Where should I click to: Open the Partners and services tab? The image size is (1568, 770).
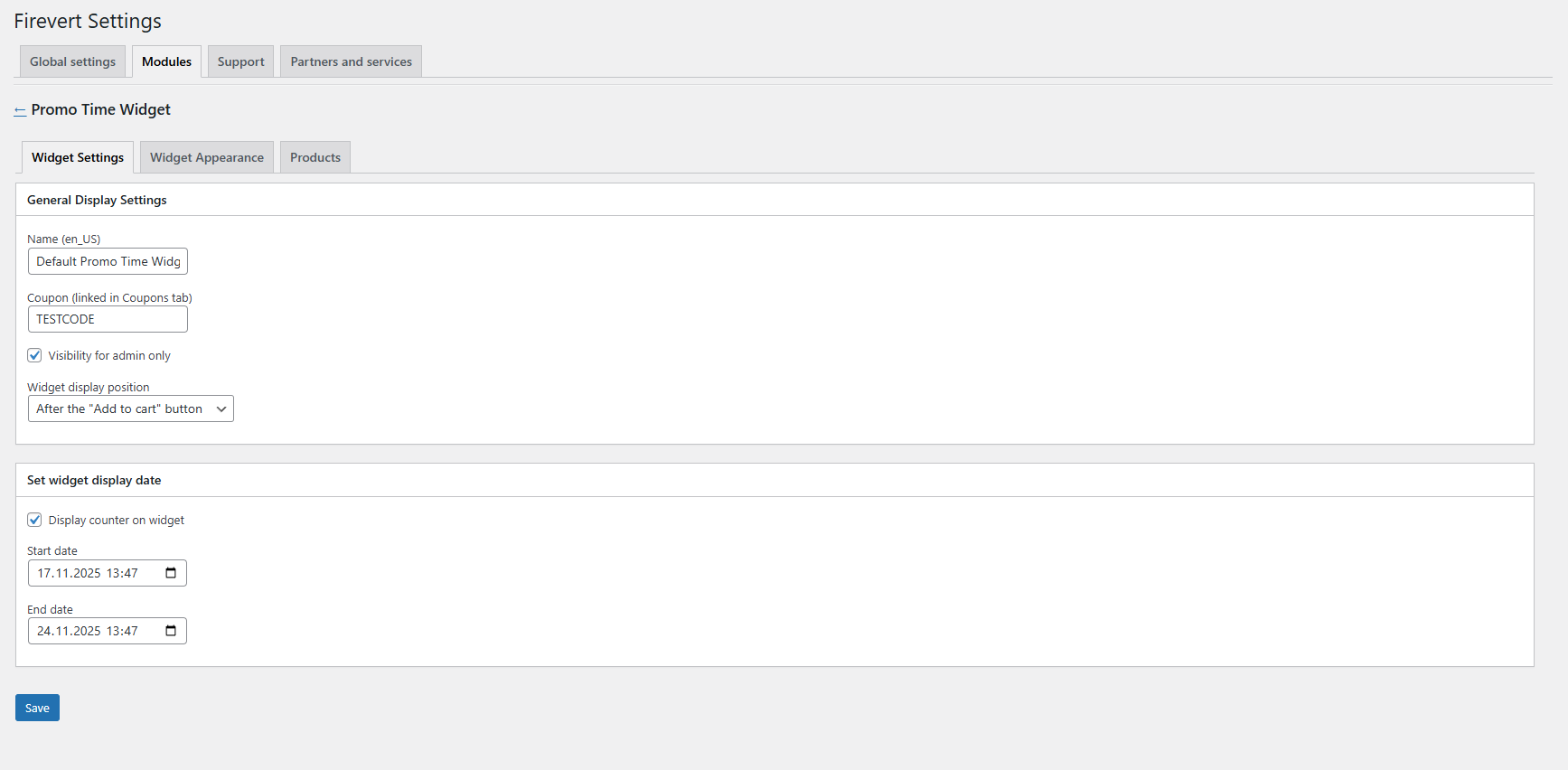pos(351,61)
